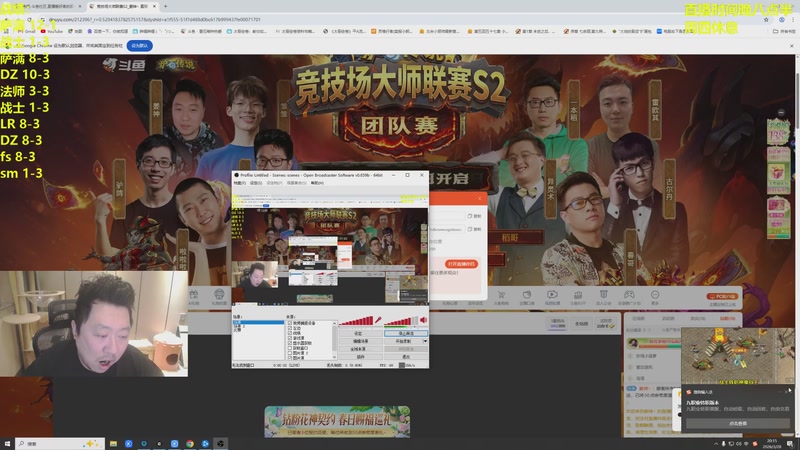Viewport: 800px width, 450px height.
Task: Click the Douyu logo on the page banner
Action: tap(124, 65)
